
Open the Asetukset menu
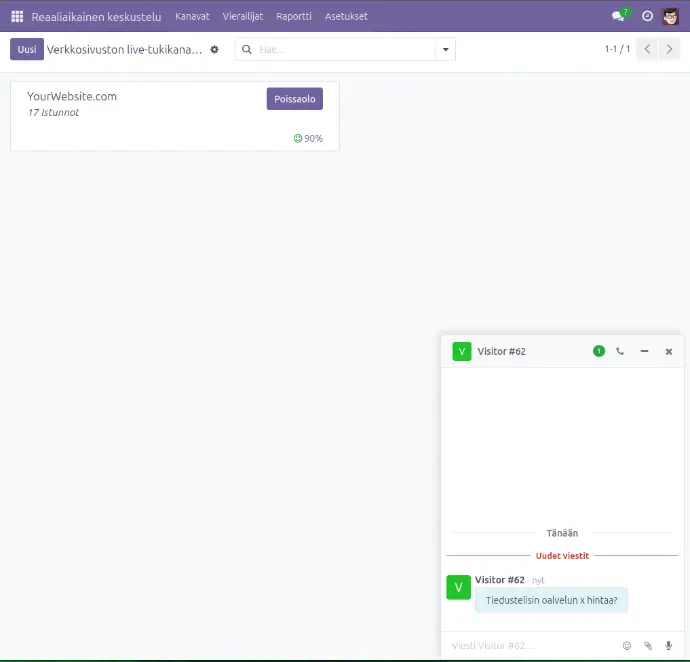346,16
